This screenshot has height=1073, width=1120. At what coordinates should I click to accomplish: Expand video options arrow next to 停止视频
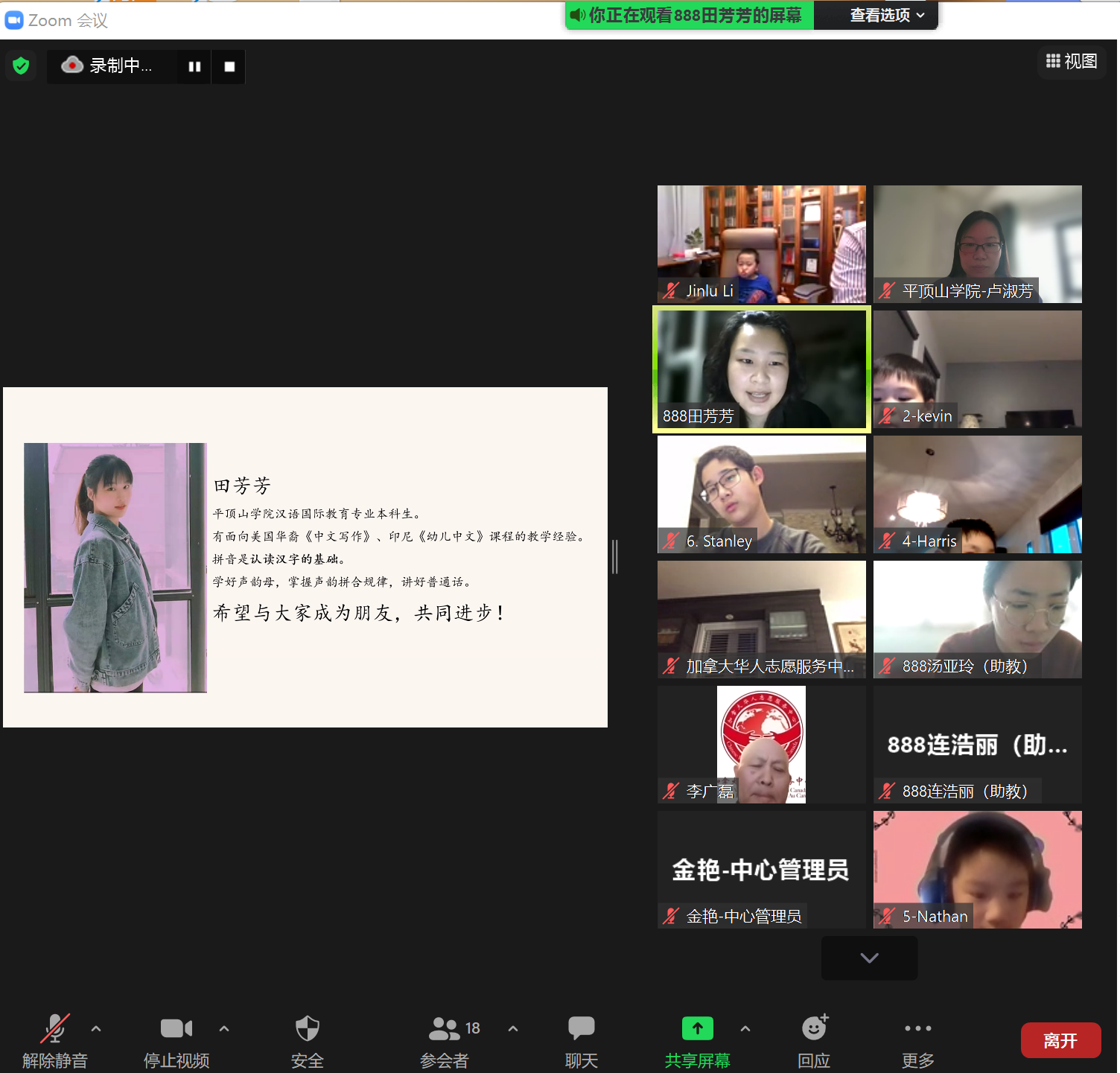tap(224, 1028)
